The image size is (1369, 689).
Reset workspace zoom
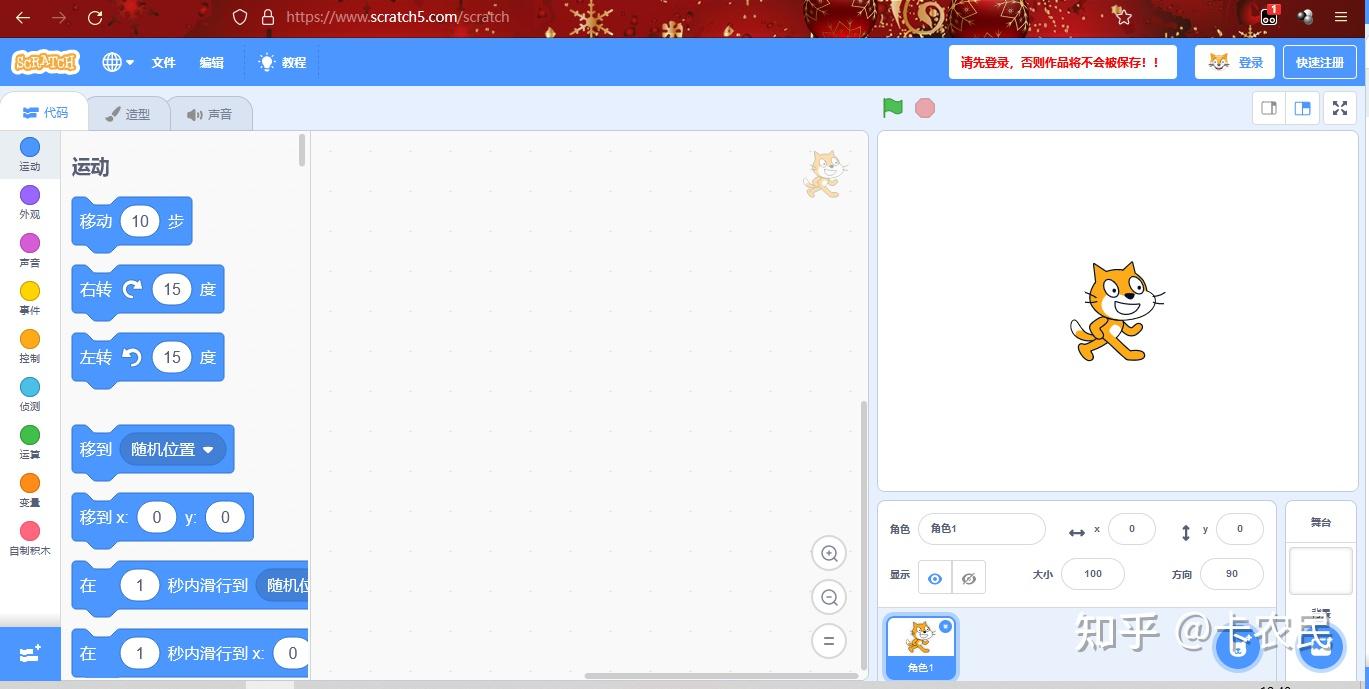(829, 641)
